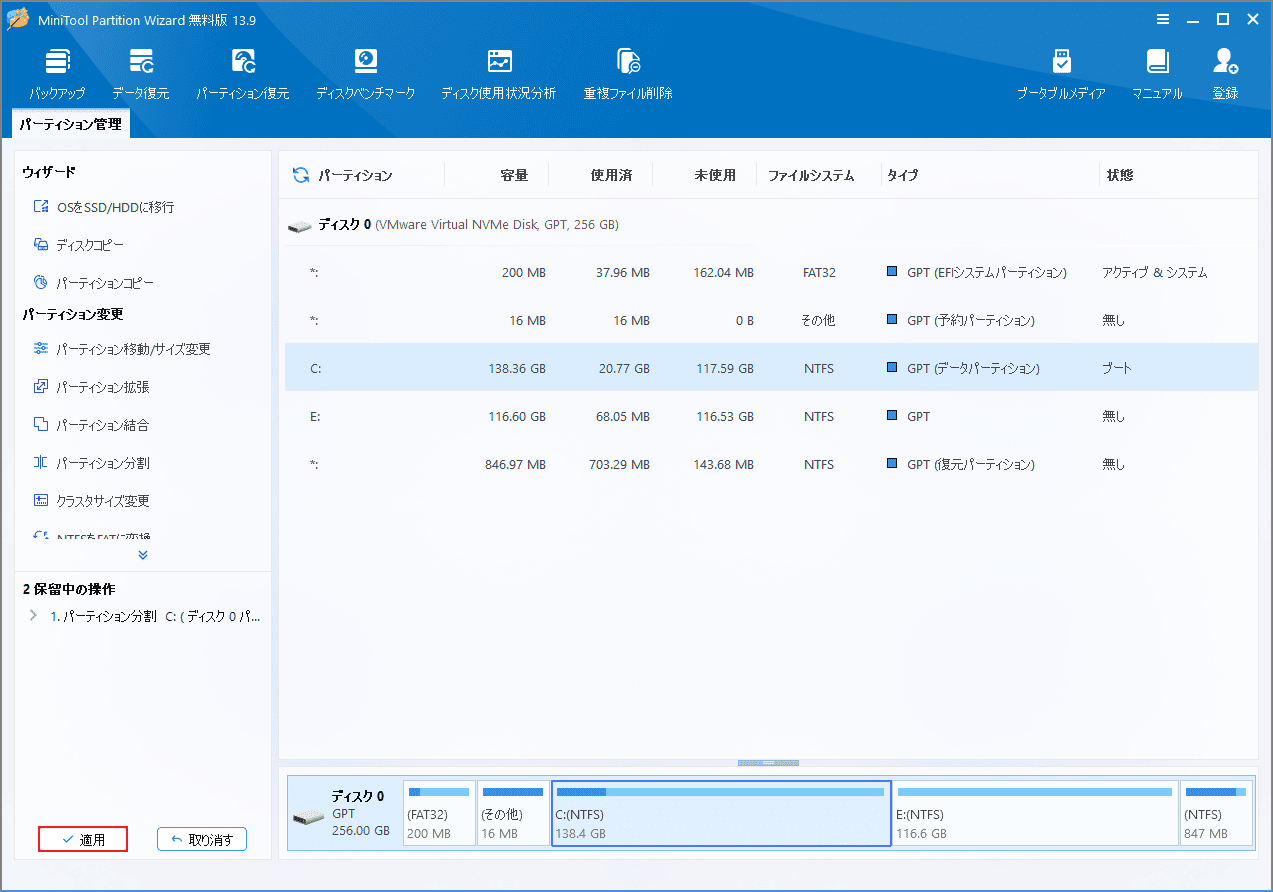This screenshot has height=892, width=1273.
Task: Launch データ復元 data recovery
Action: [x=141, y=74]
